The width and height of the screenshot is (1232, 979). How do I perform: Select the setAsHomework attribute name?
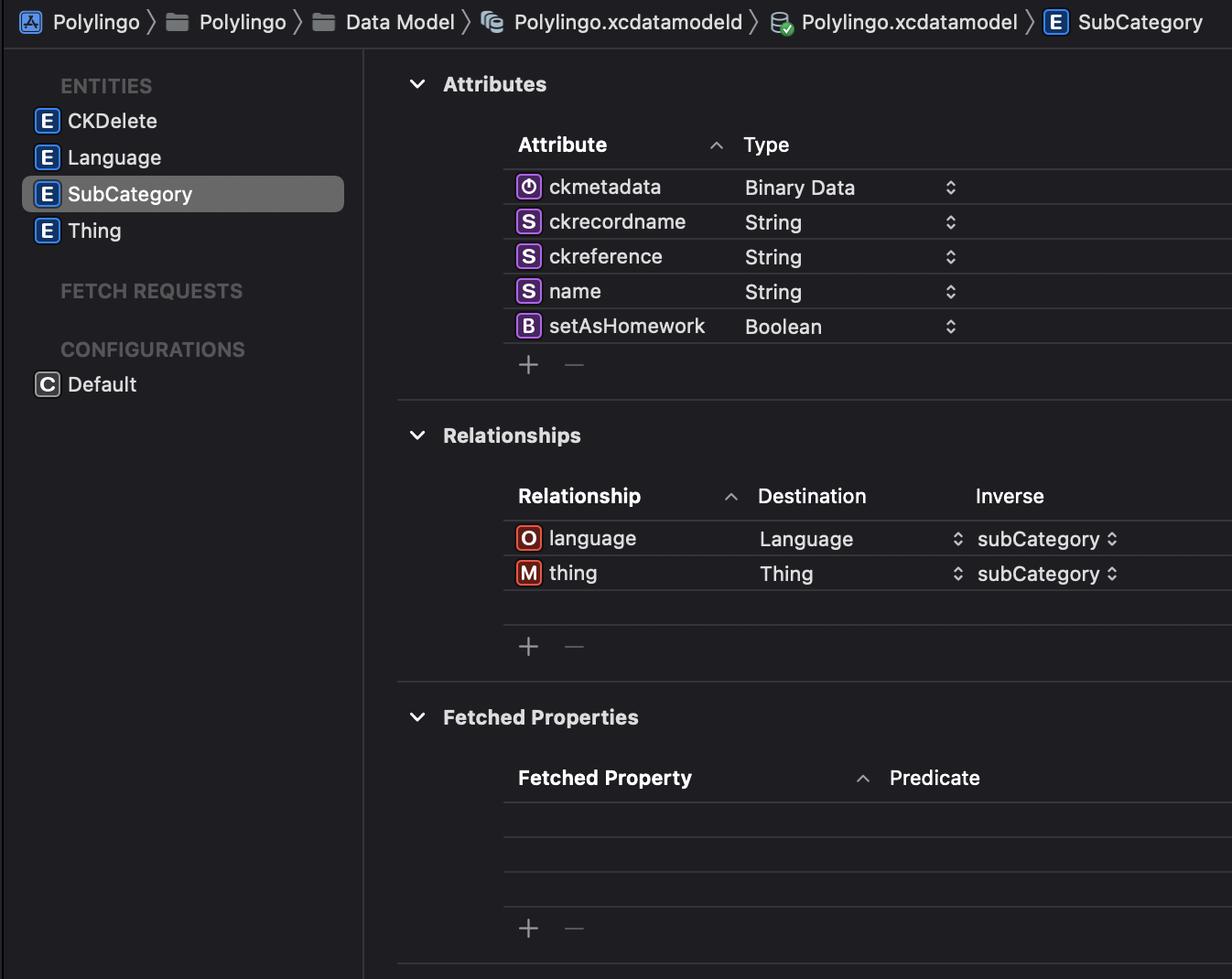click(627, 326)
